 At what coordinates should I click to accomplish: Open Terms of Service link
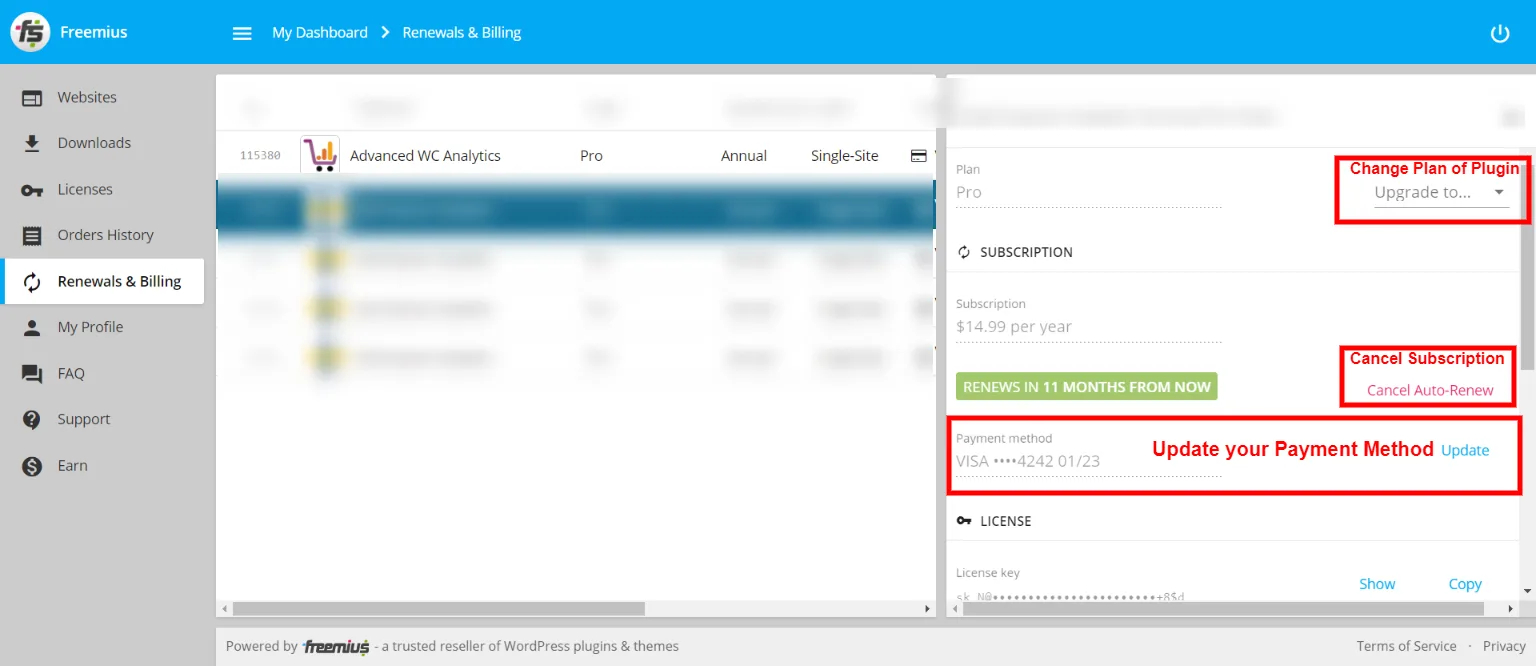1406,646
